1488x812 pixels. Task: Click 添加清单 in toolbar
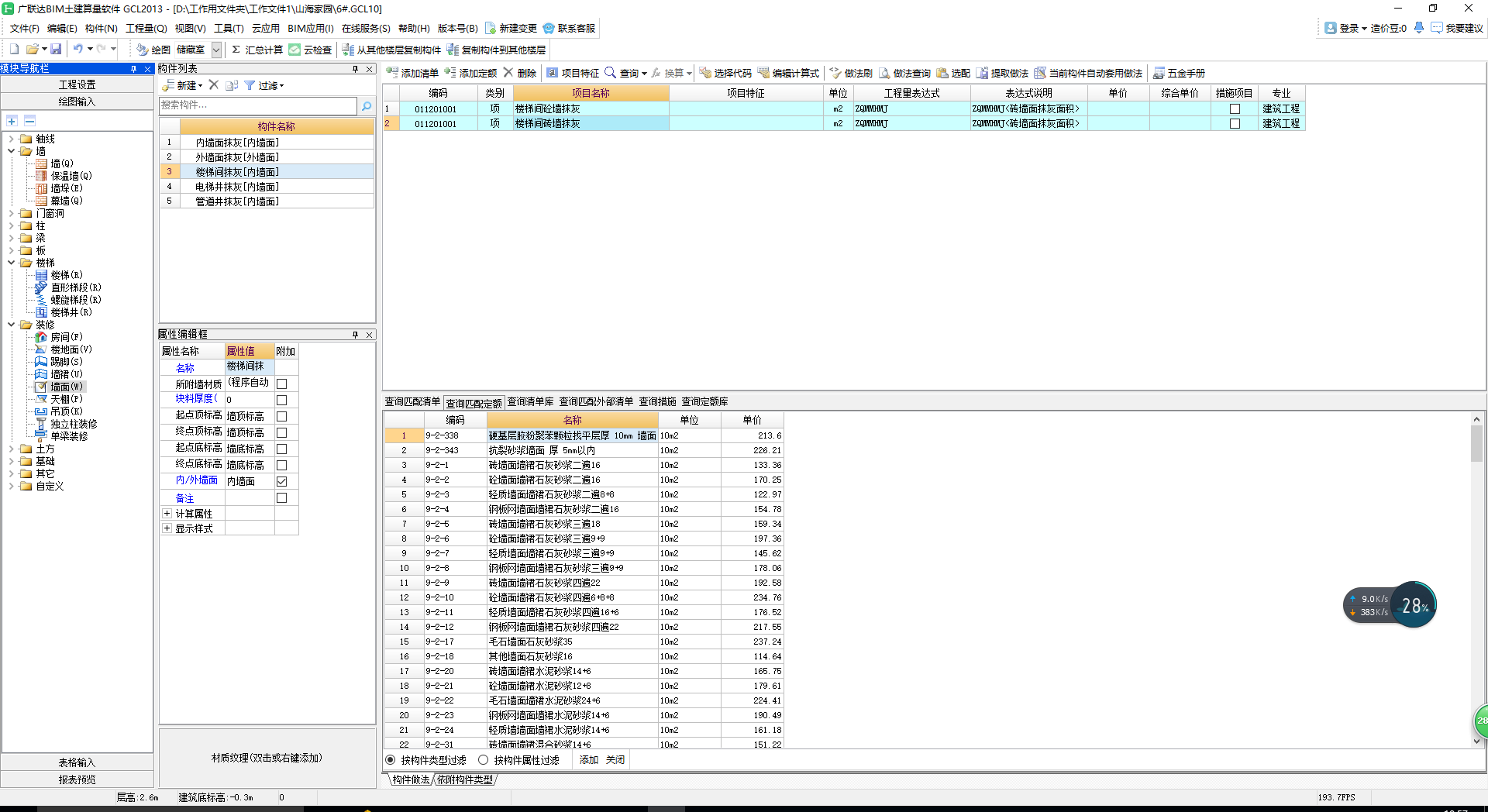413,73
